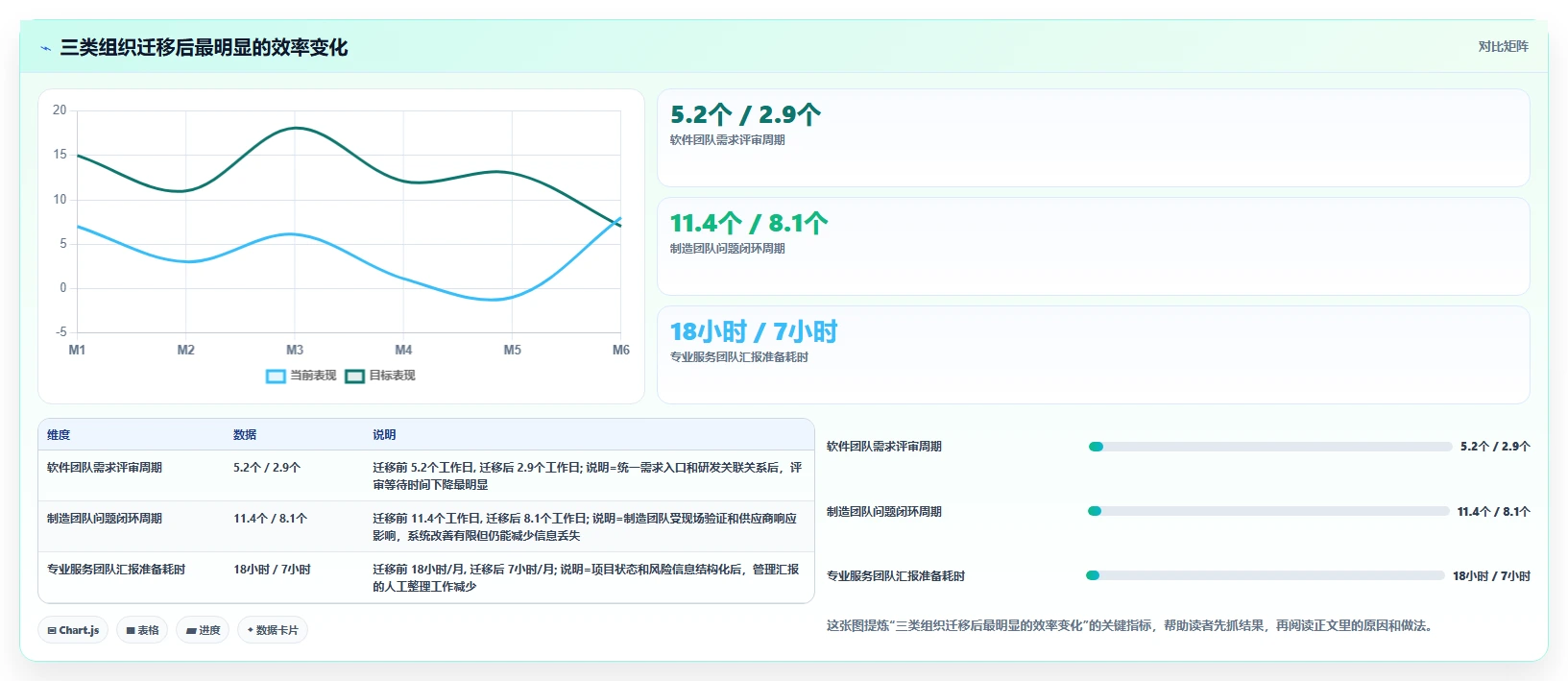This screenshot has height=681, width=1568.
Task: Click the 18小时 / 7小时 value beside progress bar
Action: 1491,576
